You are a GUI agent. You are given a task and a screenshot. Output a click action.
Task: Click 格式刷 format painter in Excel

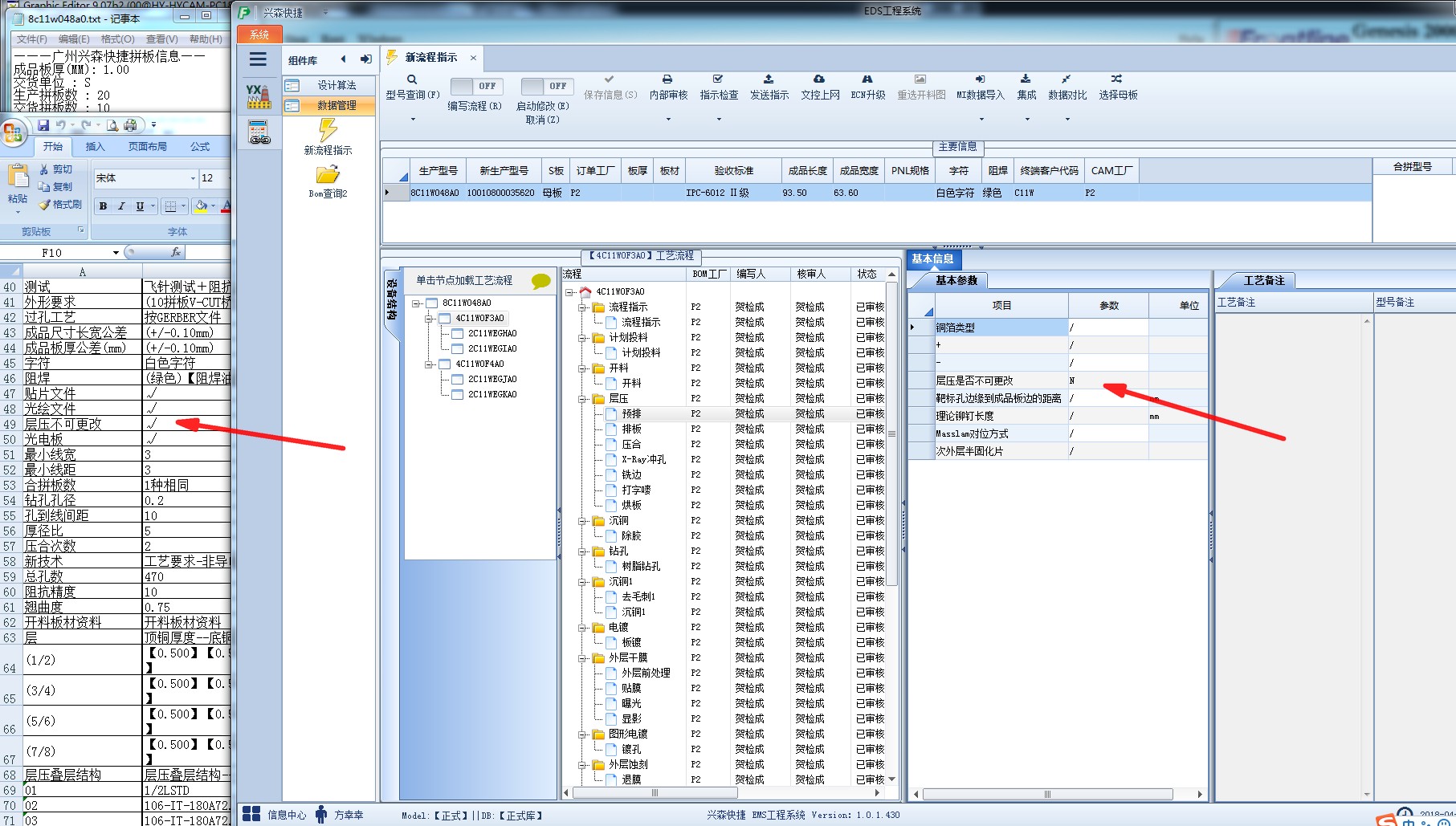pos(60,204)
